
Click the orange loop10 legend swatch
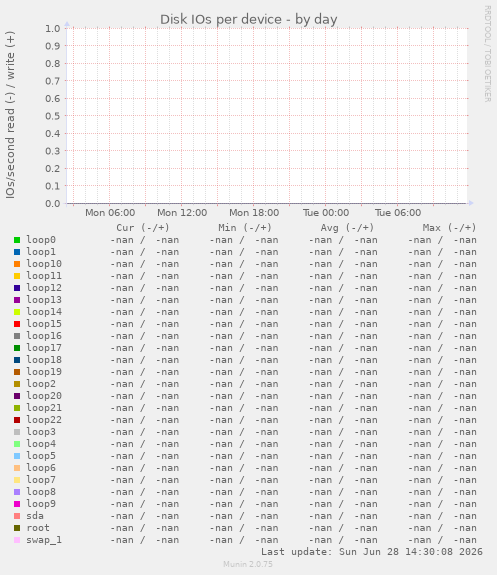point(17,264)
